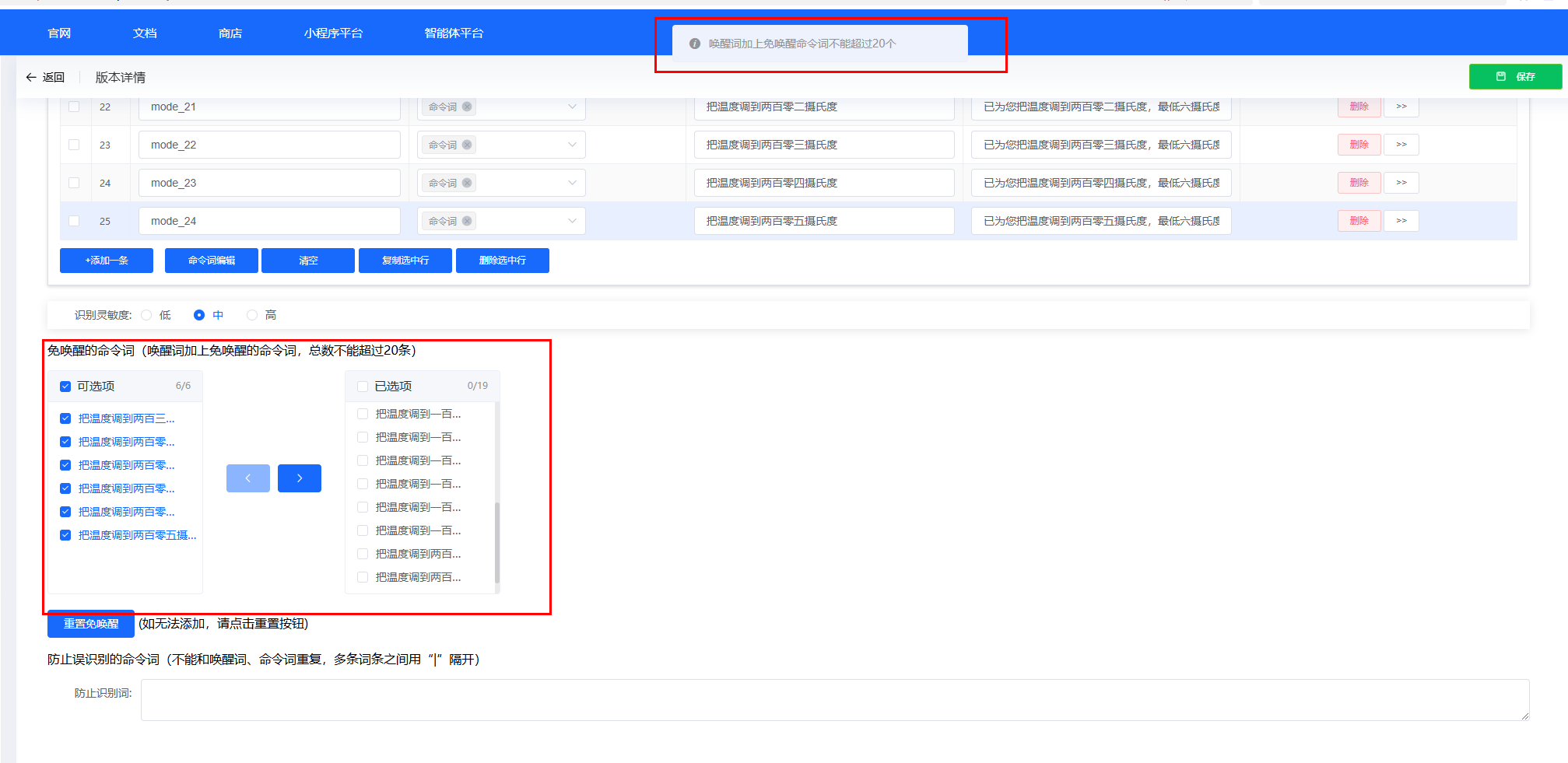Toggle the 可选项 select-all checkbox
Screen dimensions: 1568x763
(x=65, y=387)
